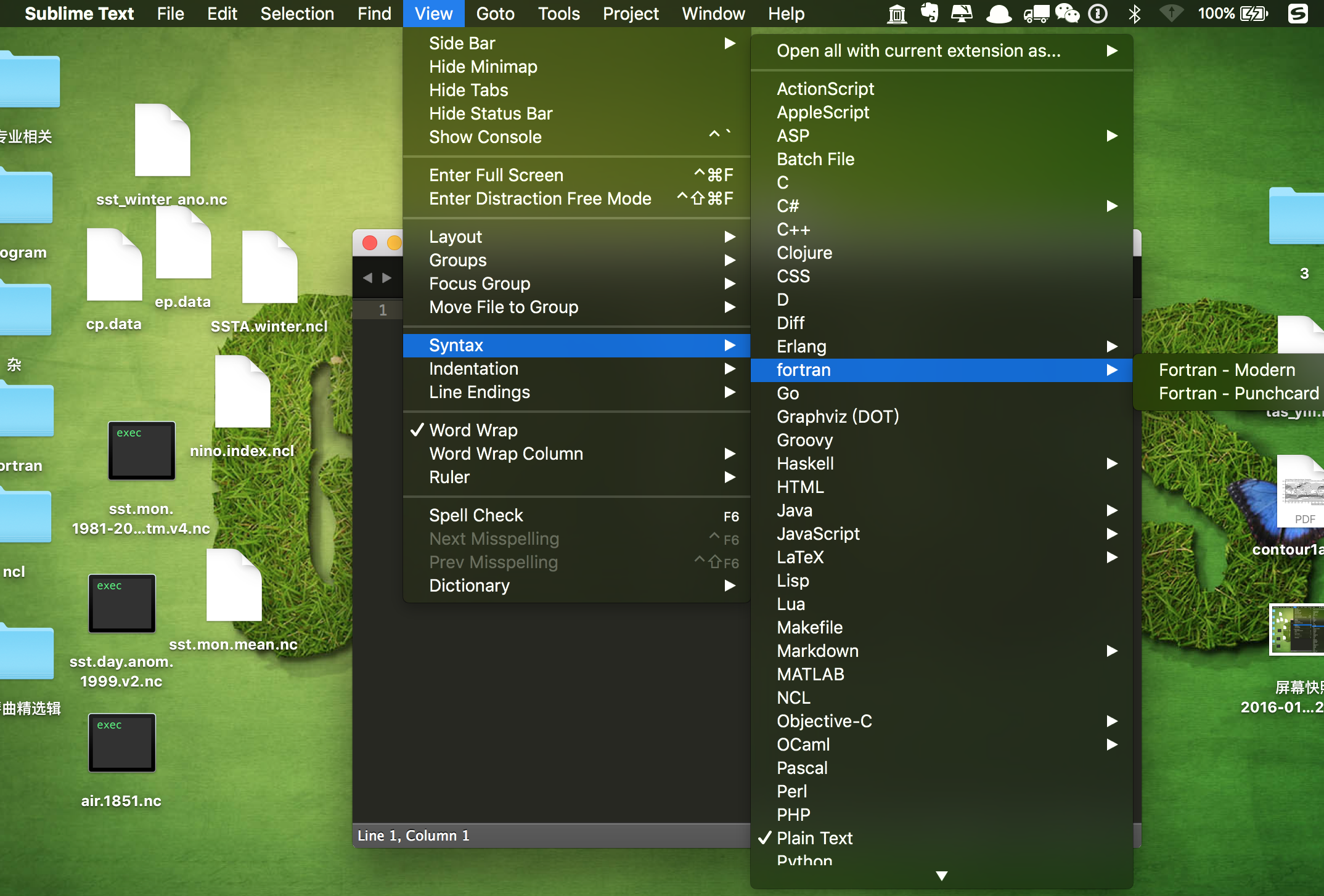Open the Goto menu

pyautogui.click(x=495, y=13)
